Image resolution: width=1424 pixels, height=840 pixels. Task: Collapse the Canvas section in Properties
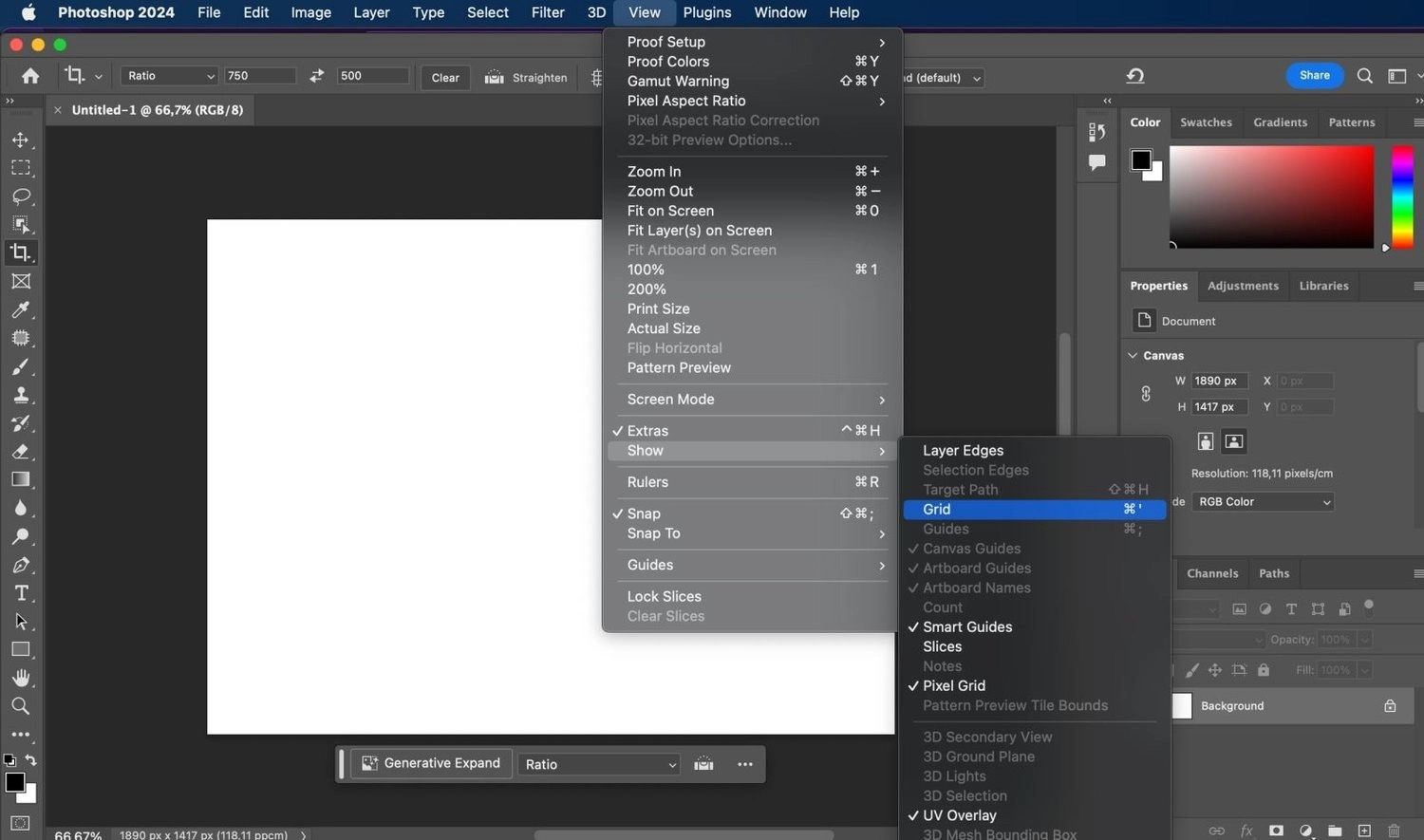click(1133, 355)
